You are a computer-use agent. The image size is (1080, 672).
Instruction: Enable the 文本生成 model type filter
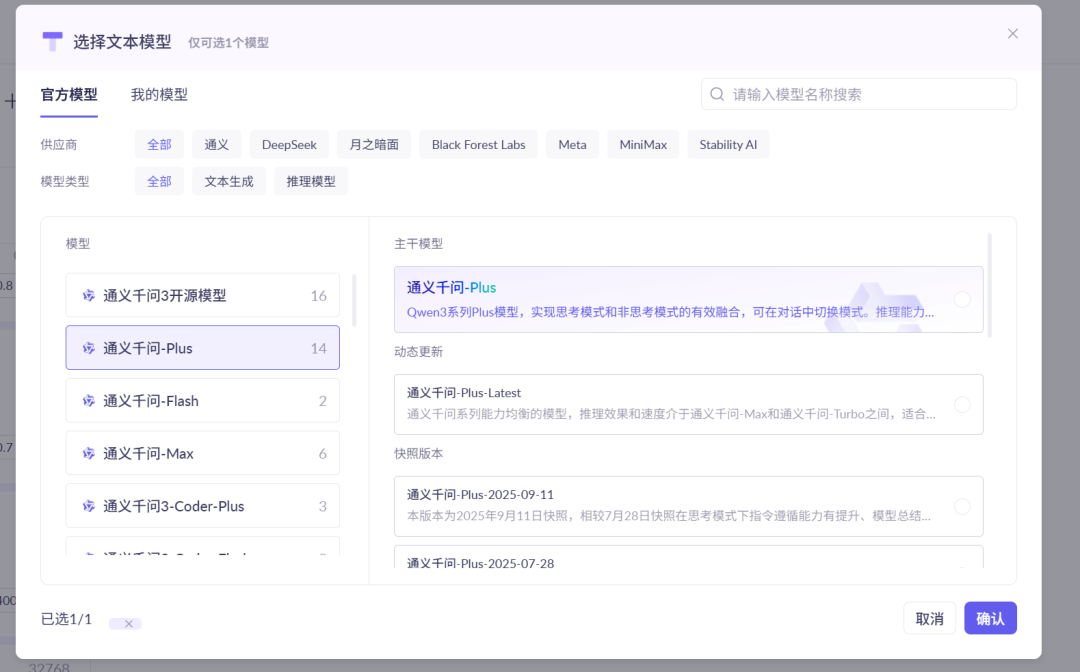point(228,181)
